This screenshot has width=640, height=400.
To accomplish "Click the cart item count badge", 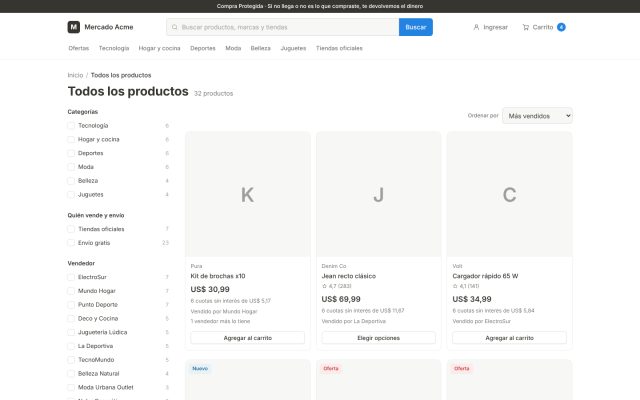I will click(561, 27).
